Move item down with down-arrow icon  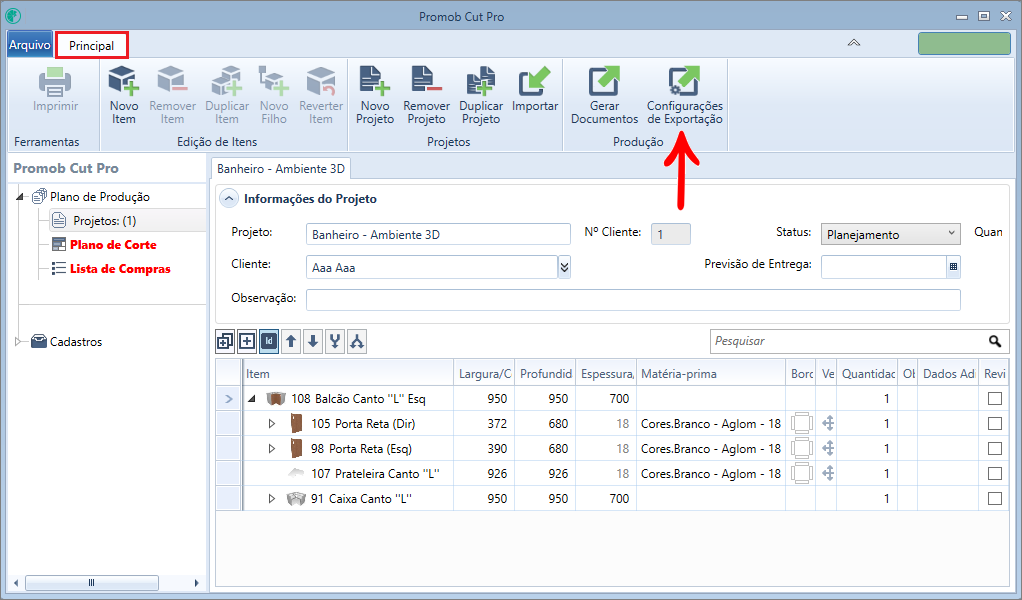[x=313, y=341]
